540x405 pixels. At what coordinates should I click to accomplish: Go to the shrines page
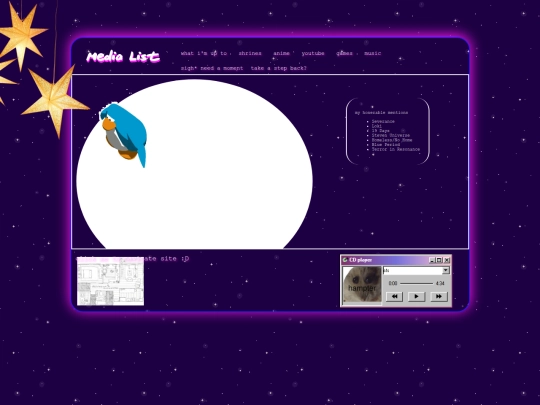point(250,53)
